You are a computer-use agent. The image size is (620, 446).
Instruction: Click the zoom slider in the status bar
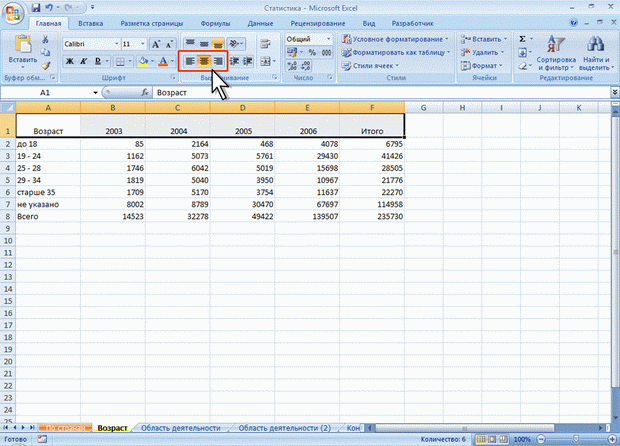[x=576, y=439]
